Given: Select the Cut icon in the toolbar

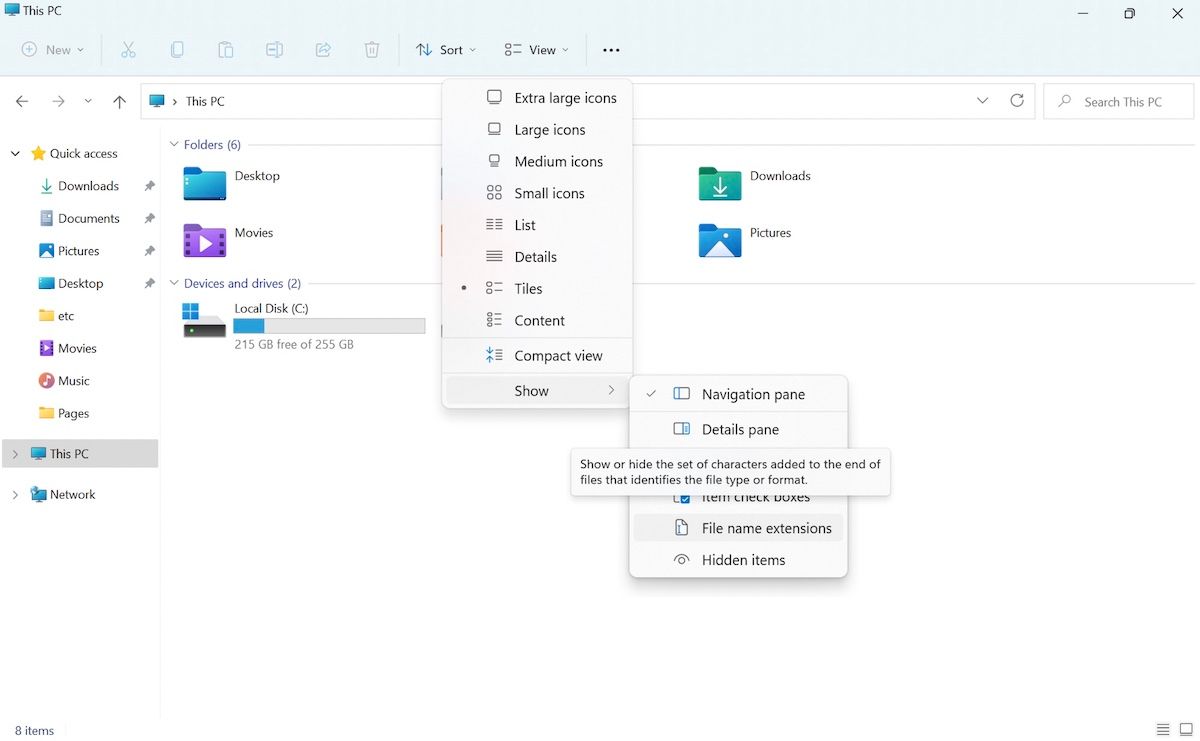Looking at the screenshot, I should [x=128, y=49].
